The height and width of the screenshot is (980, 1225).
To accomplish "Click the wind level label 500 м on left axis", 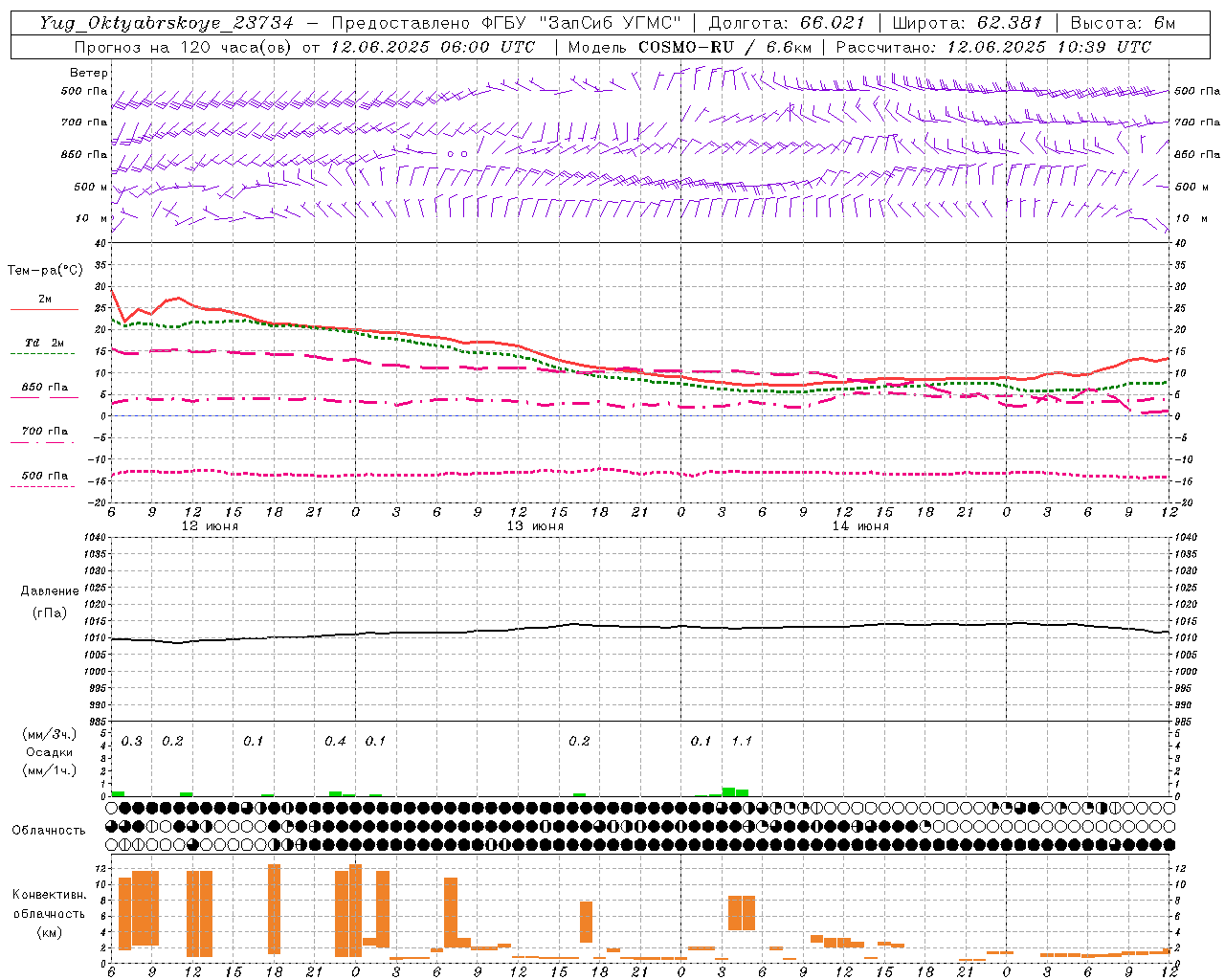I will tap(91, 188).
